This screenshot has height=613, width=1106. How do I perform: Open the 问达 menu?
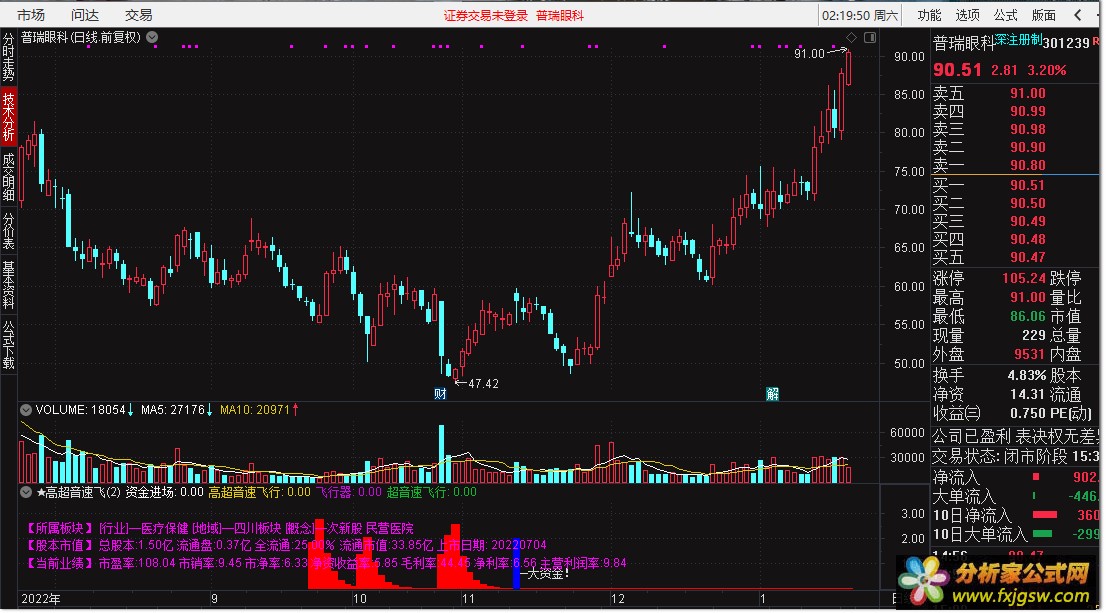coord(85,15)
